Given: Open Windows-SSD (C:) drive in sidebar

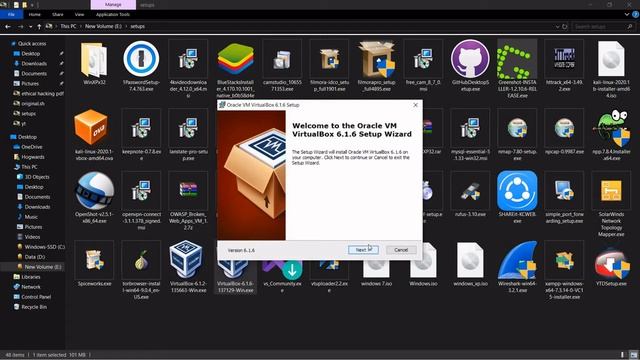Looking at the screenshot, I should [x=44, y=247].
